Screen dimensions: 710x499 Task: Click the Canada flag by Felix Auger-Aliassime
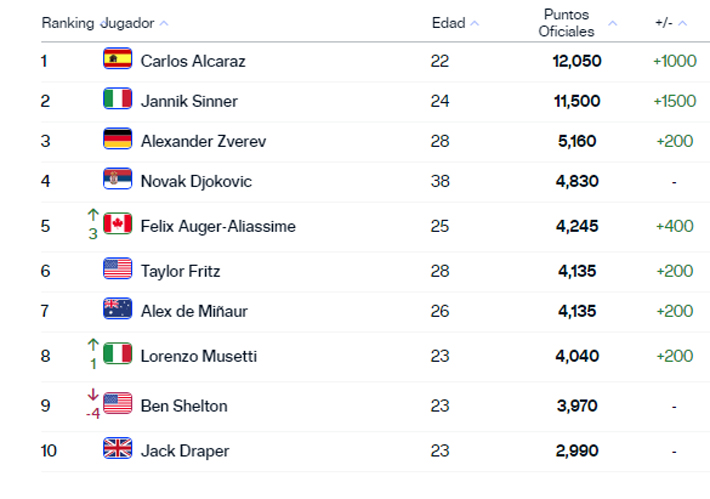[117, 224]
